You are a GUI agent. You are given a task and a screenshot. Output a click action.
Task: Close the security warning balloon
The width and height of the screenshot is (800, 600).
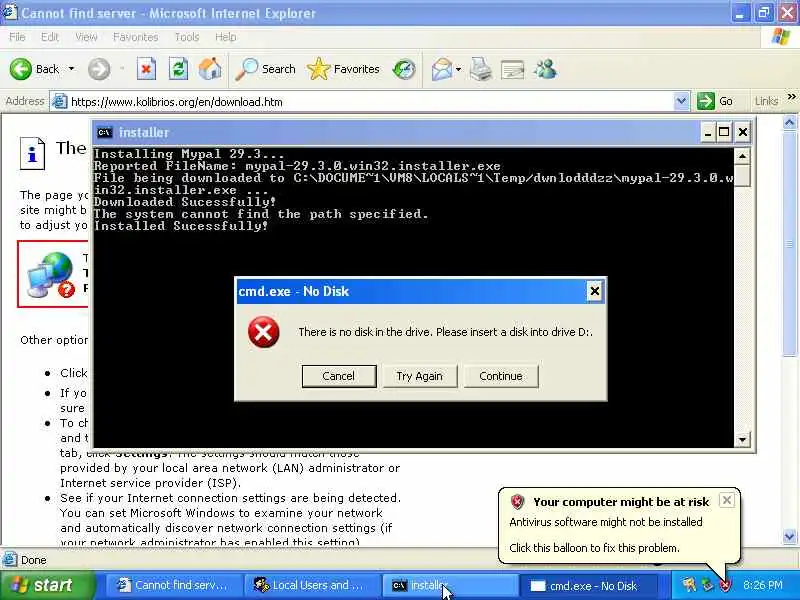[727, 500]
